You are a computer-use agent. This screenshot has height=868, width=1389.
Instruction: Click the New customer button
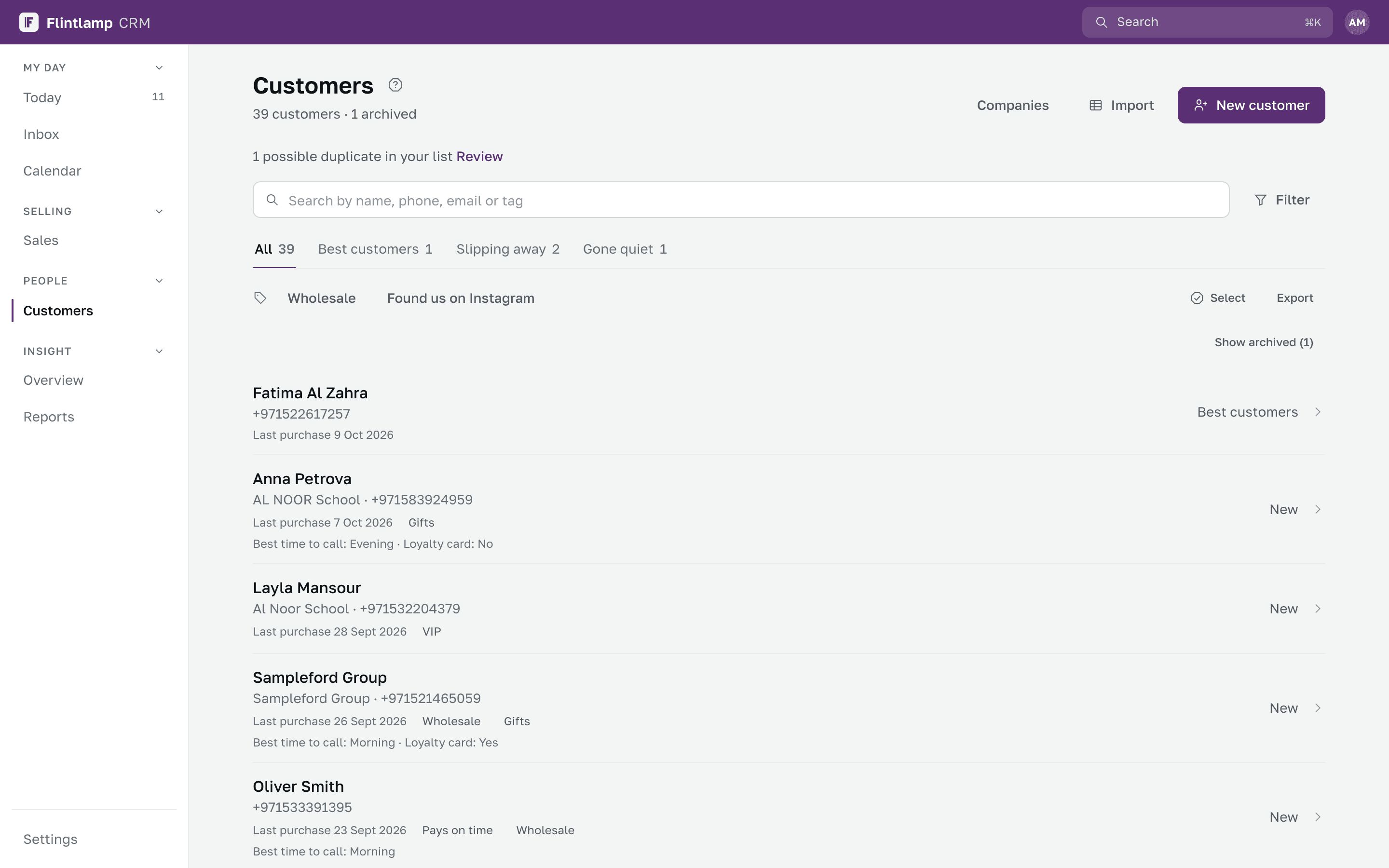click(x=1251, y=105)
